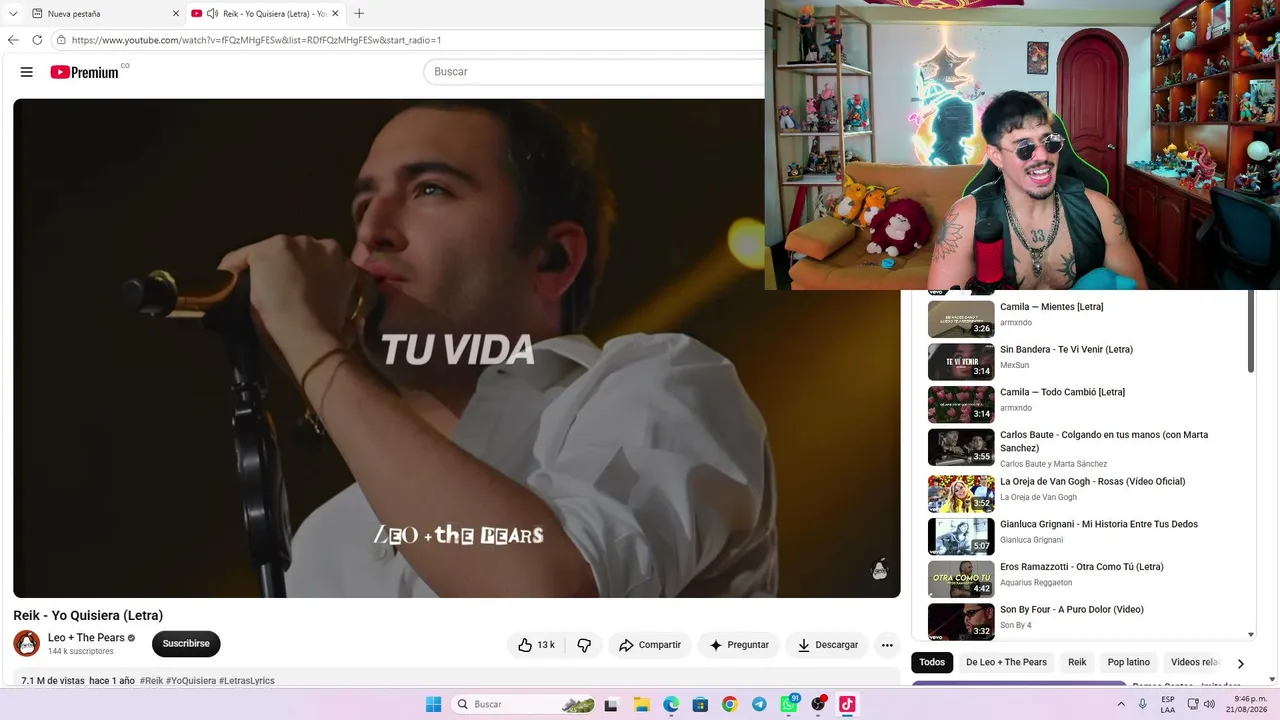Click the taskbar Buscar search box

coord(524,704)
